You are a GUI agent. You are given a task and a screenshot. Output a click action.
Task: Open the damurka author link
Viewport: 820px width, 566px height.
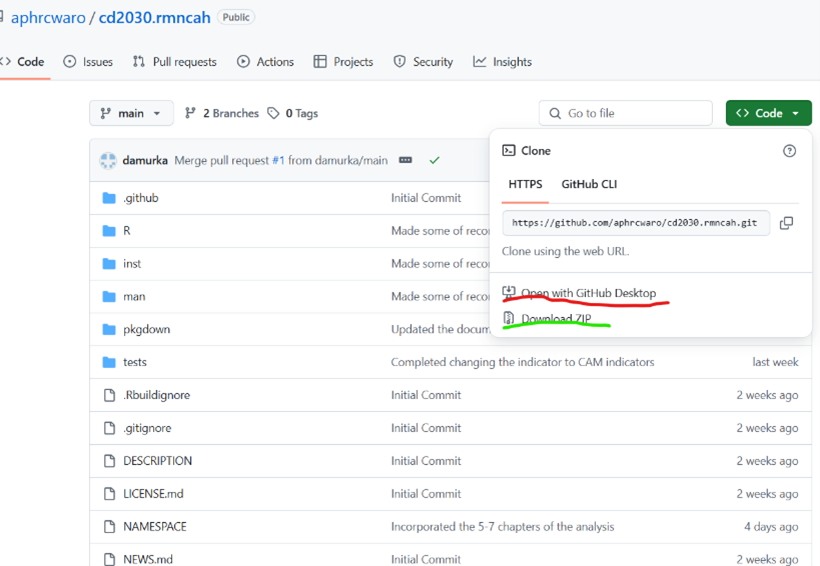tap(145, 160)
